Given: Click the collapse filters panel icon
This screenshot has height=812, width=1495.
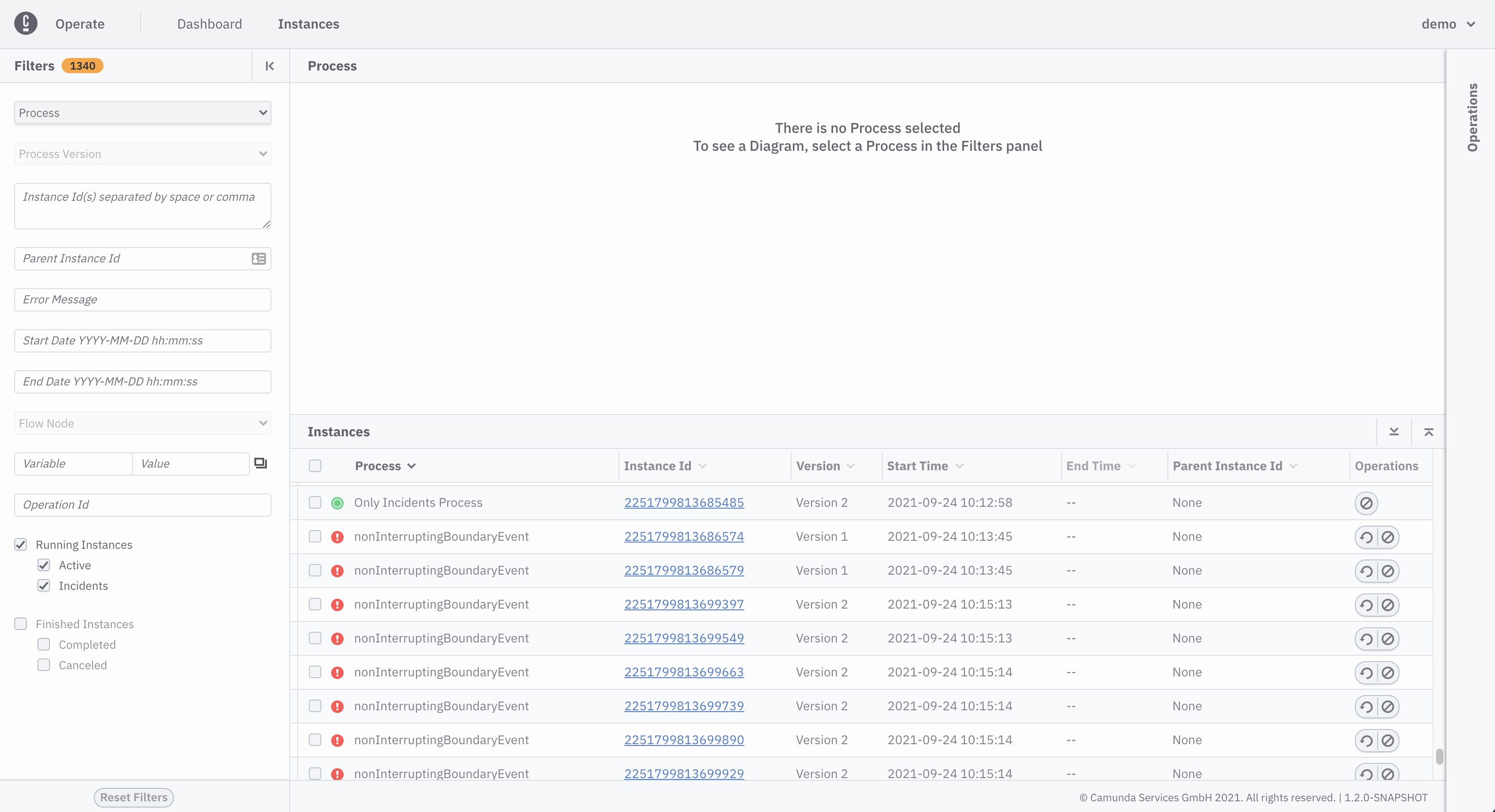Looking at the screenshot, I should point(270,65).
